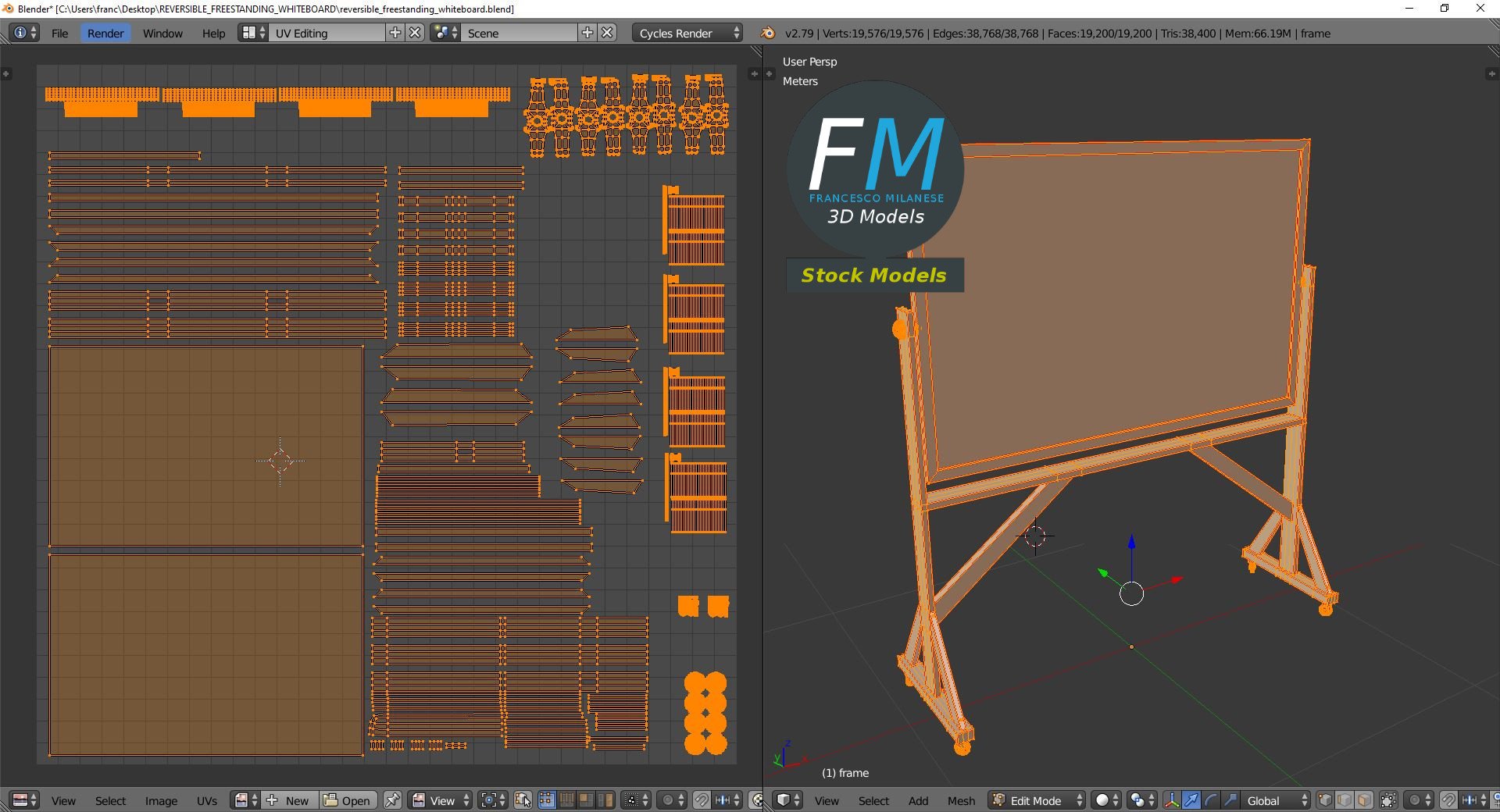
Task: Open the viewport shading sphere icon
Action: click(1102, 800)
